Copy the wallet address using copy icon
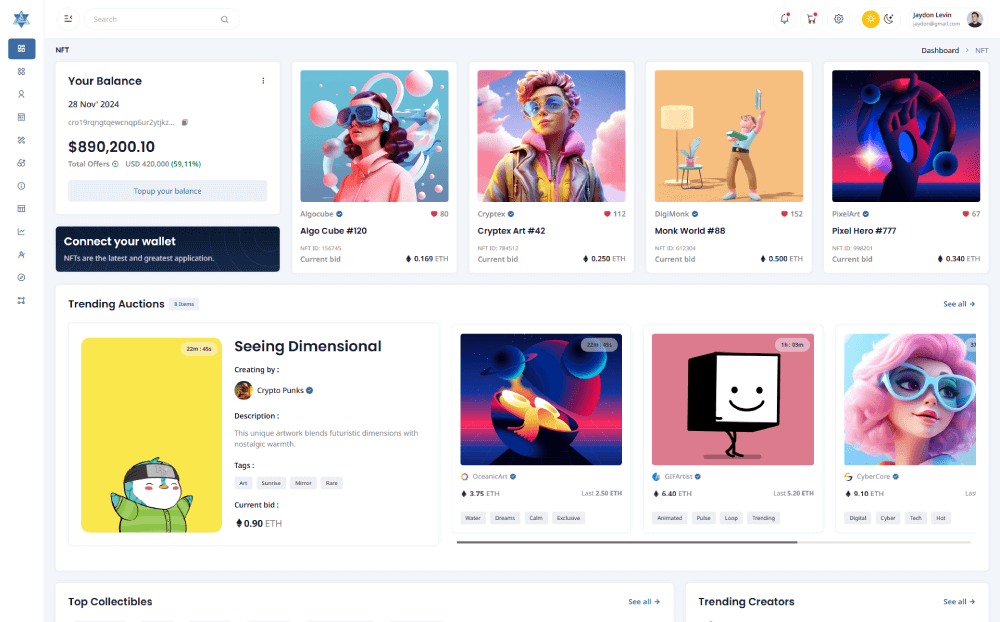The width and height of the screenshot is (1000, 622). [184, 122]
